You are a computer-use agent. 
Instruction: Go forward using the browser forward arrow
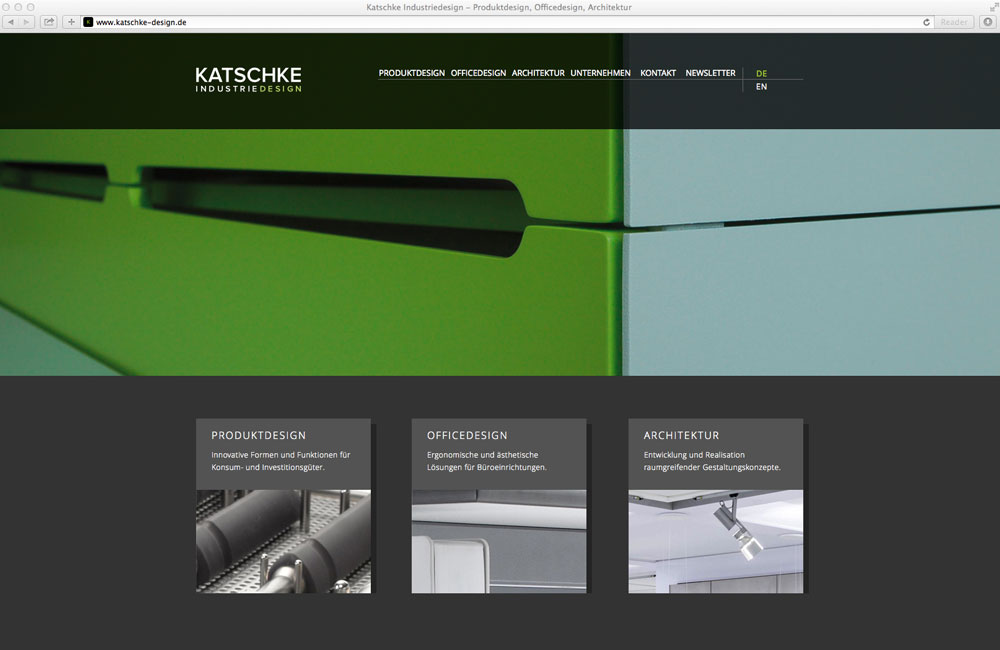tap(27, 22)
